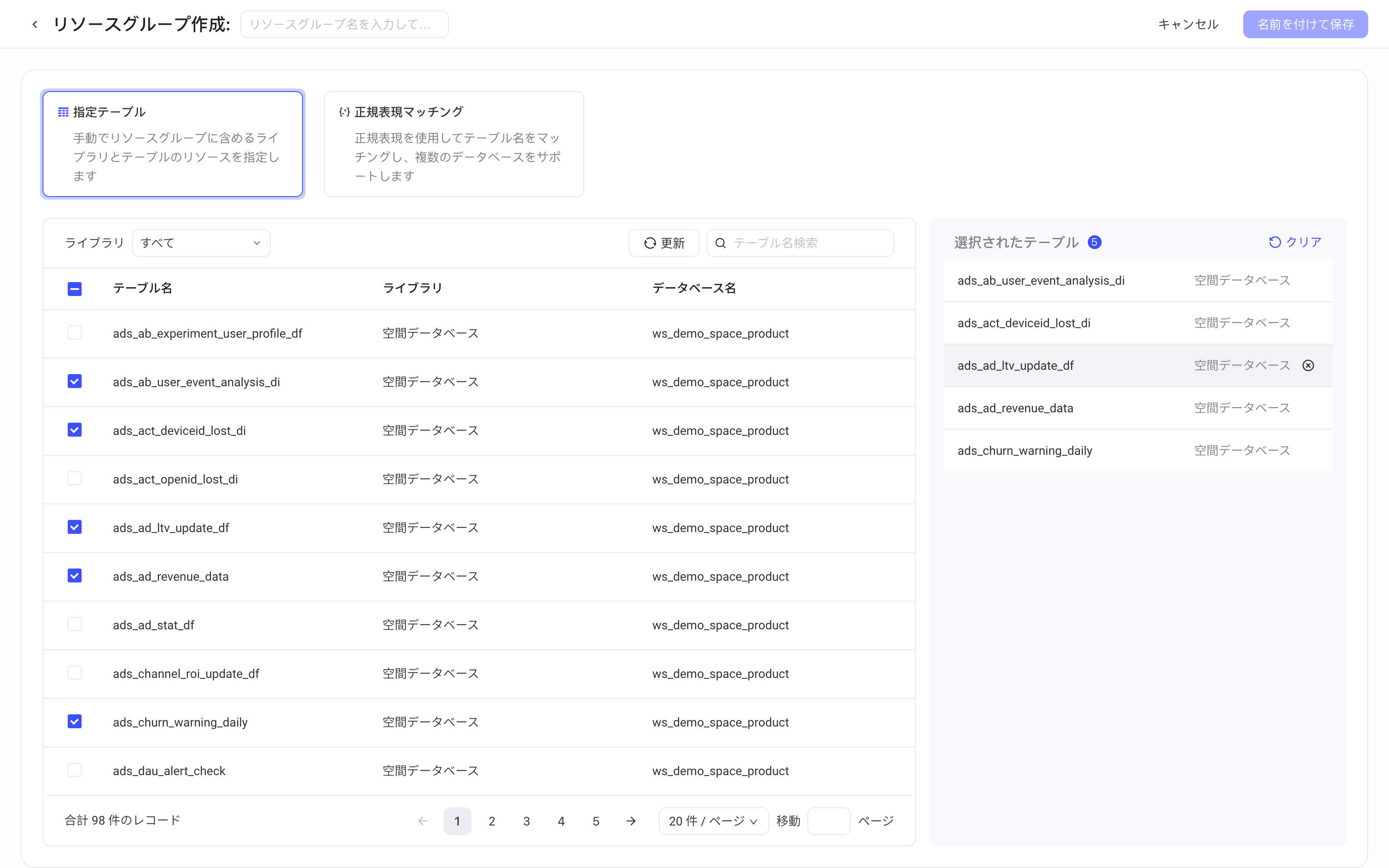Check ads_ab_experiment_user_profile_df checkbox
Image resolution: width=1389 pixels, height=868 pixels.
click(x=75, y=333)
